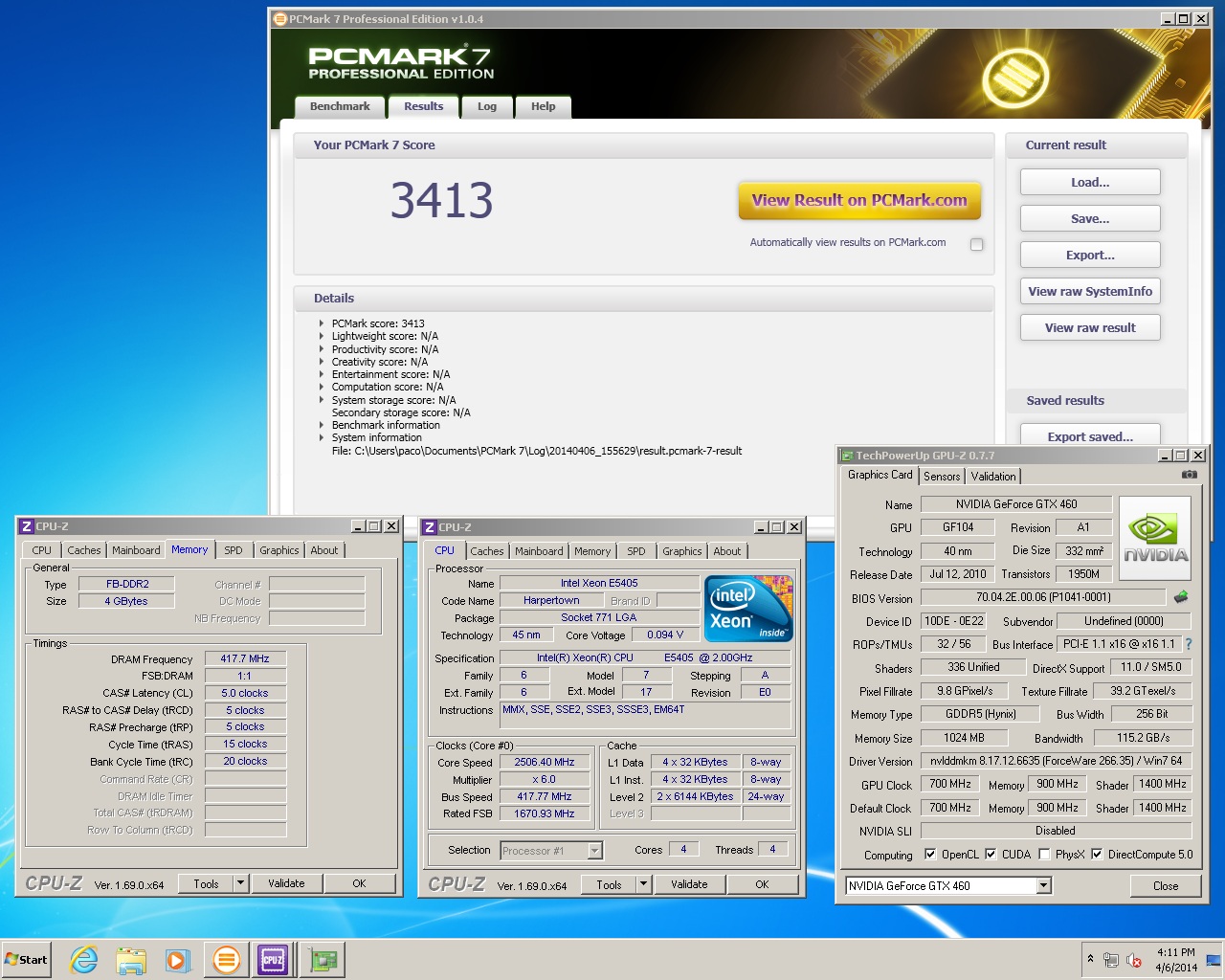Image resolution: width=1225 pixels, height=980 pixels.
Task: Click the NVIDIA logo in GPU-Z
Action: (x=1155, y=538)
